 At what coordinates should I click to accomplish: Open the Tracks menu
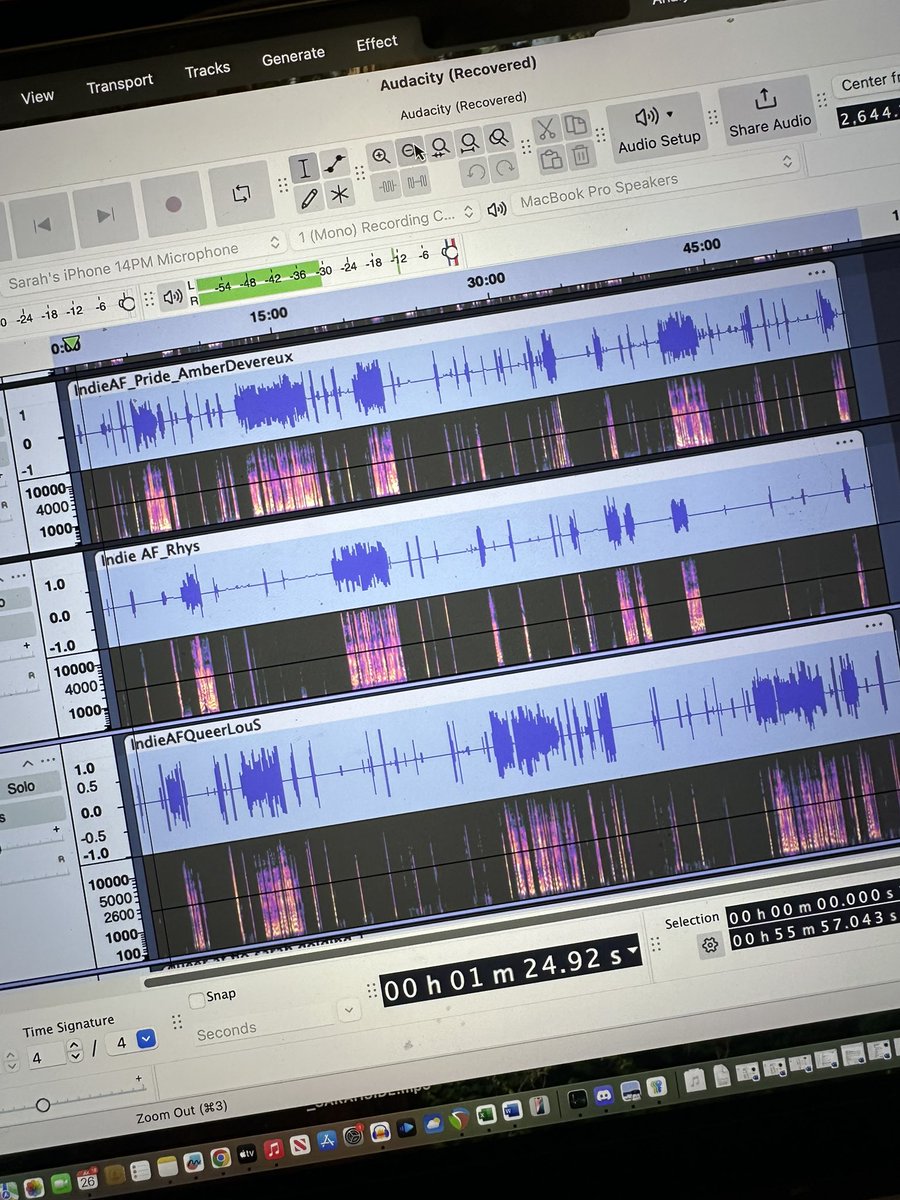[x=207, y=70]
